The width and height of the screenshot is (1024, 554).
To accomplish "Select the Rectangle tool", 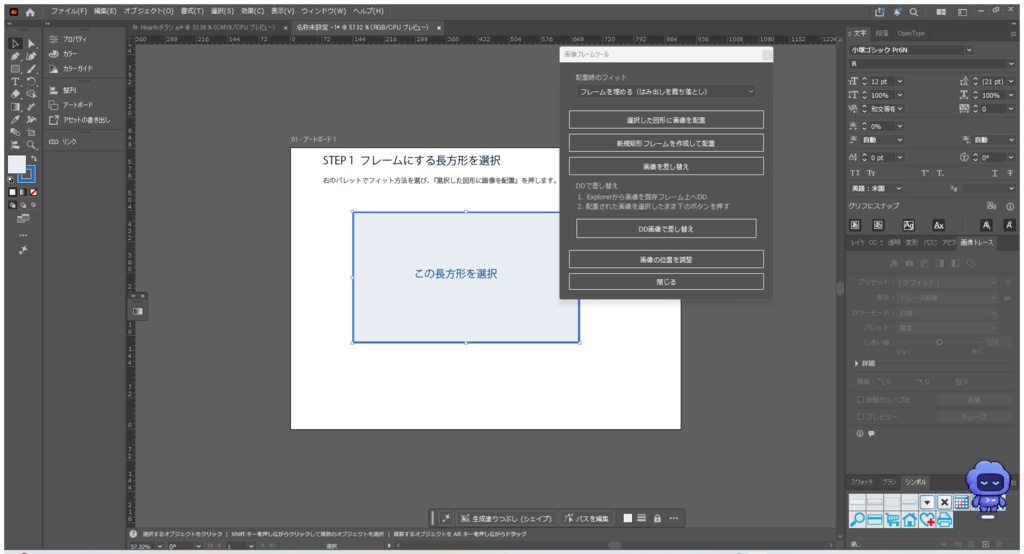I will click(15, 69).
